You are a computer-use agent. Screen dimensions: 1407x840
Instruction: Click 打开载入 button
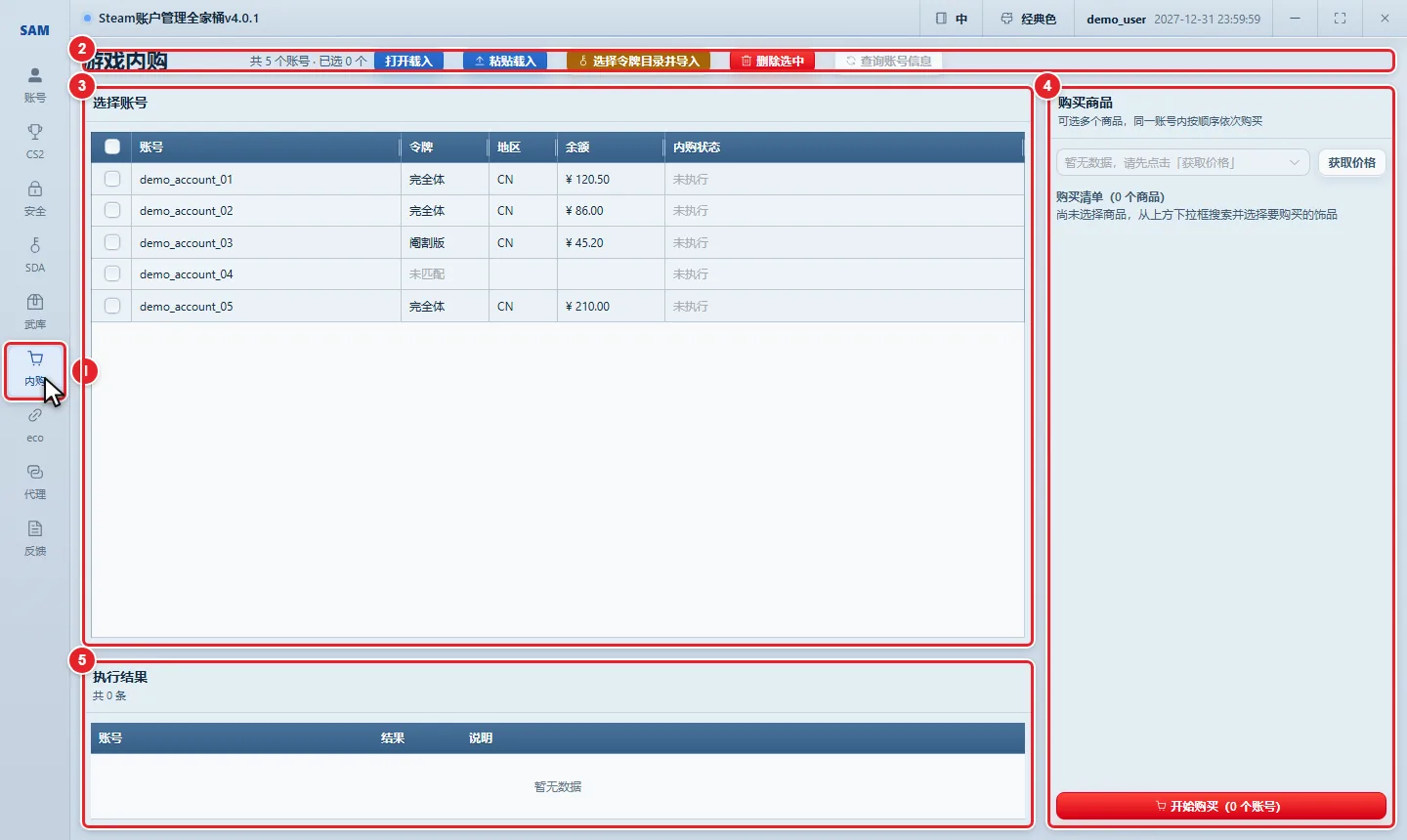408,61
